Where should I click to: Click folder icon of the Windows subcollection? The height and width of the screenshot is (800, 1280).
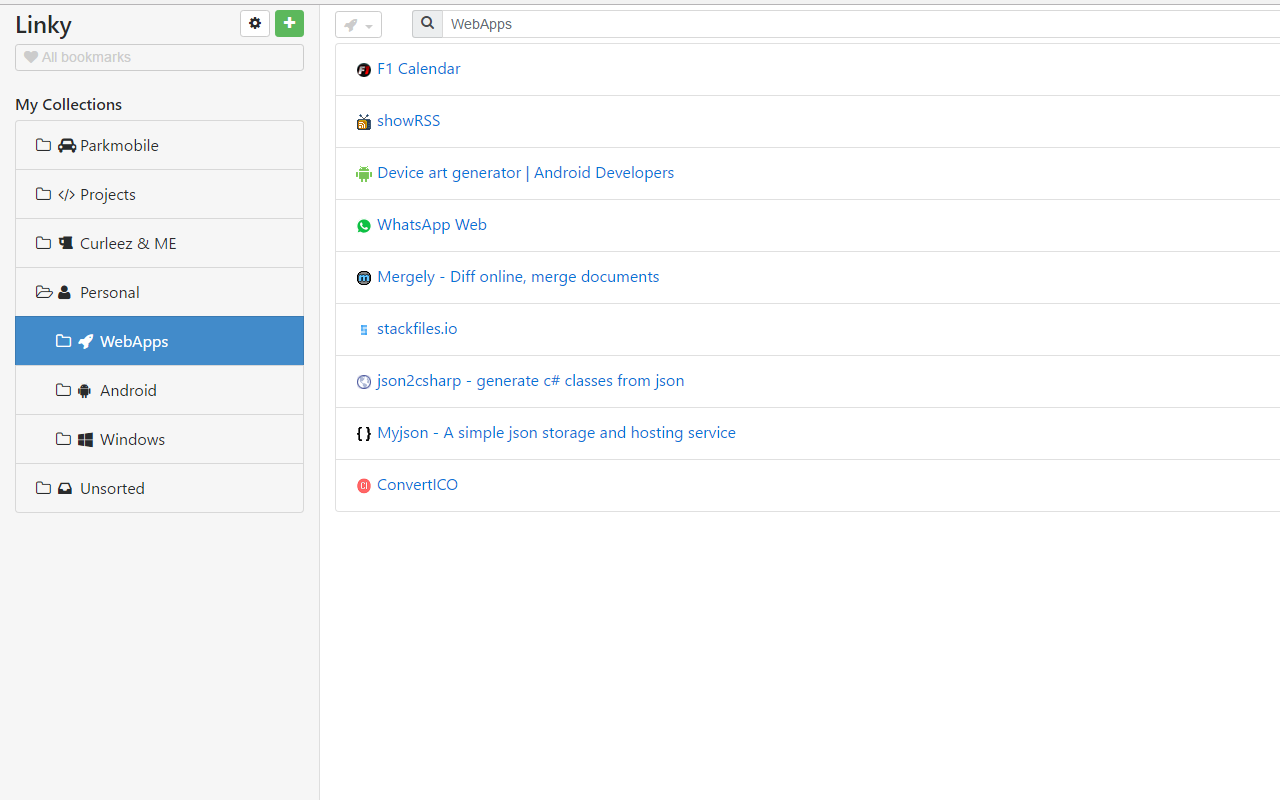point(63,439)
